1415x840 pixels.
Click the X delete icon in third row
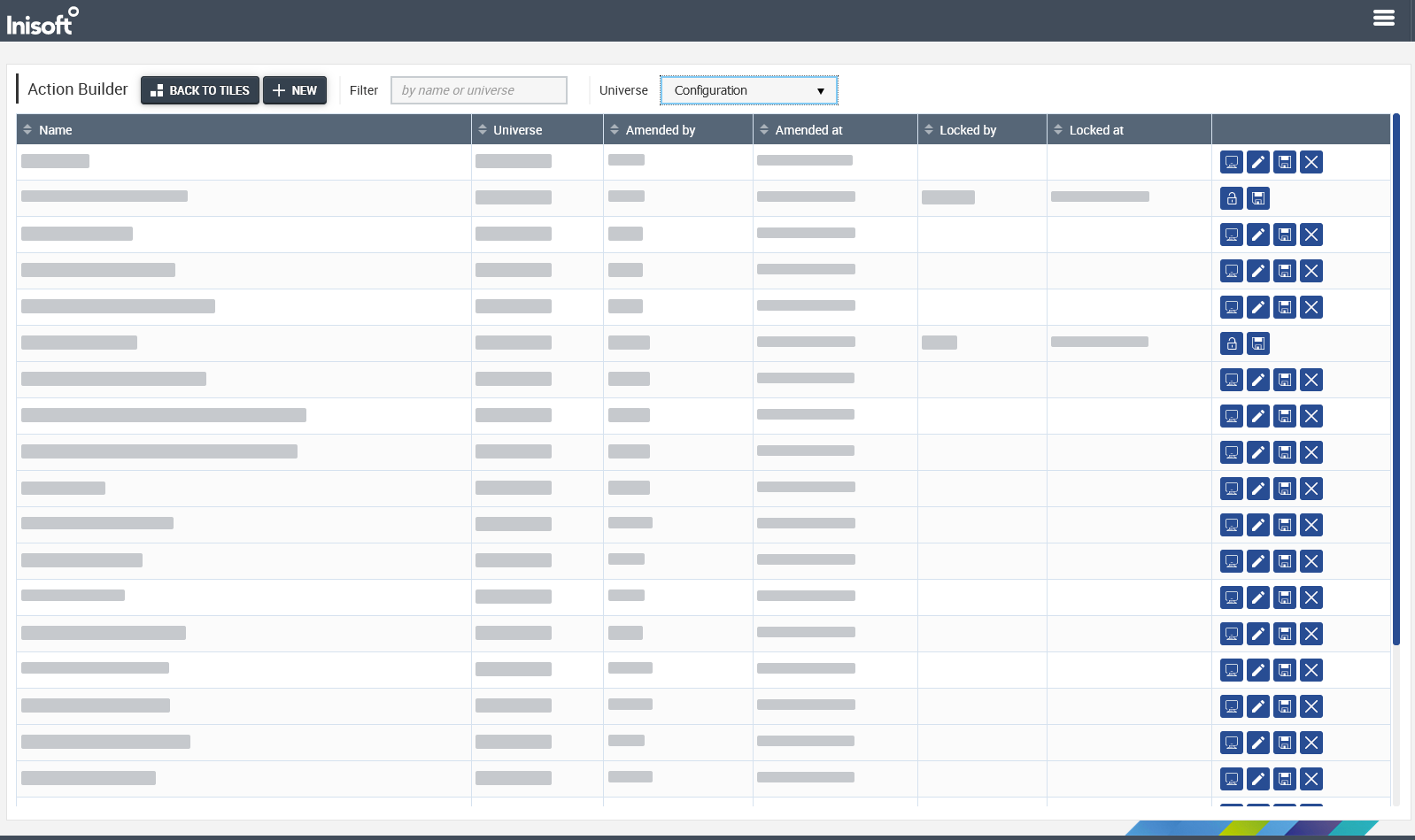1311,235
